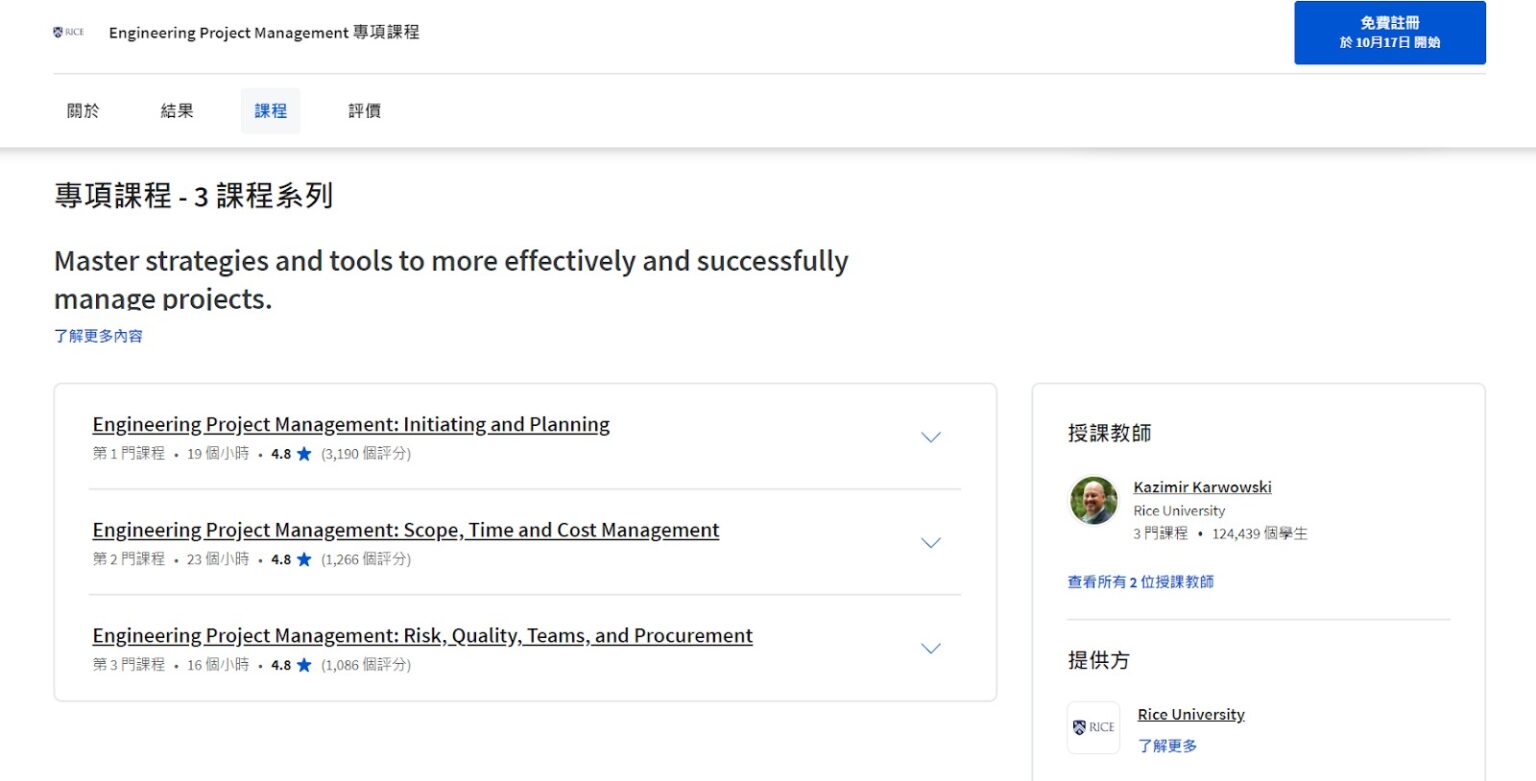
Task: Click 了解更多 under Rice University
Action: coord(1166,745)
